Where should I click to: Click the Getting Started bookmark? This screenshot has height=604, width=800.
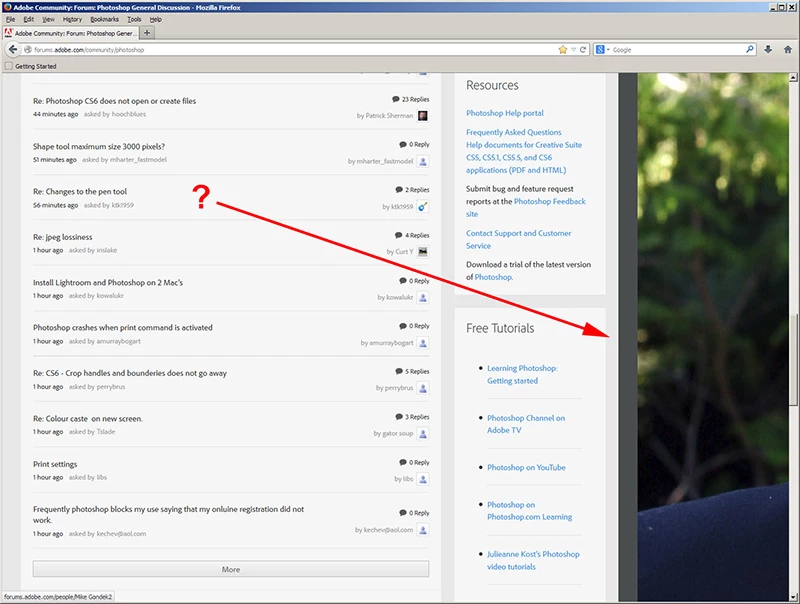point(31,66)
